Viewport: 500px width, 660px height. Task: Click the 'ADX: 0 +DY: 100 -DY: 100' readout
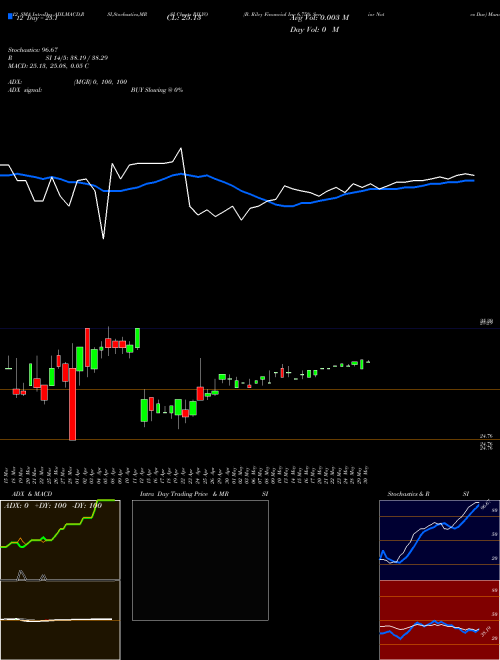click(53, 506)
